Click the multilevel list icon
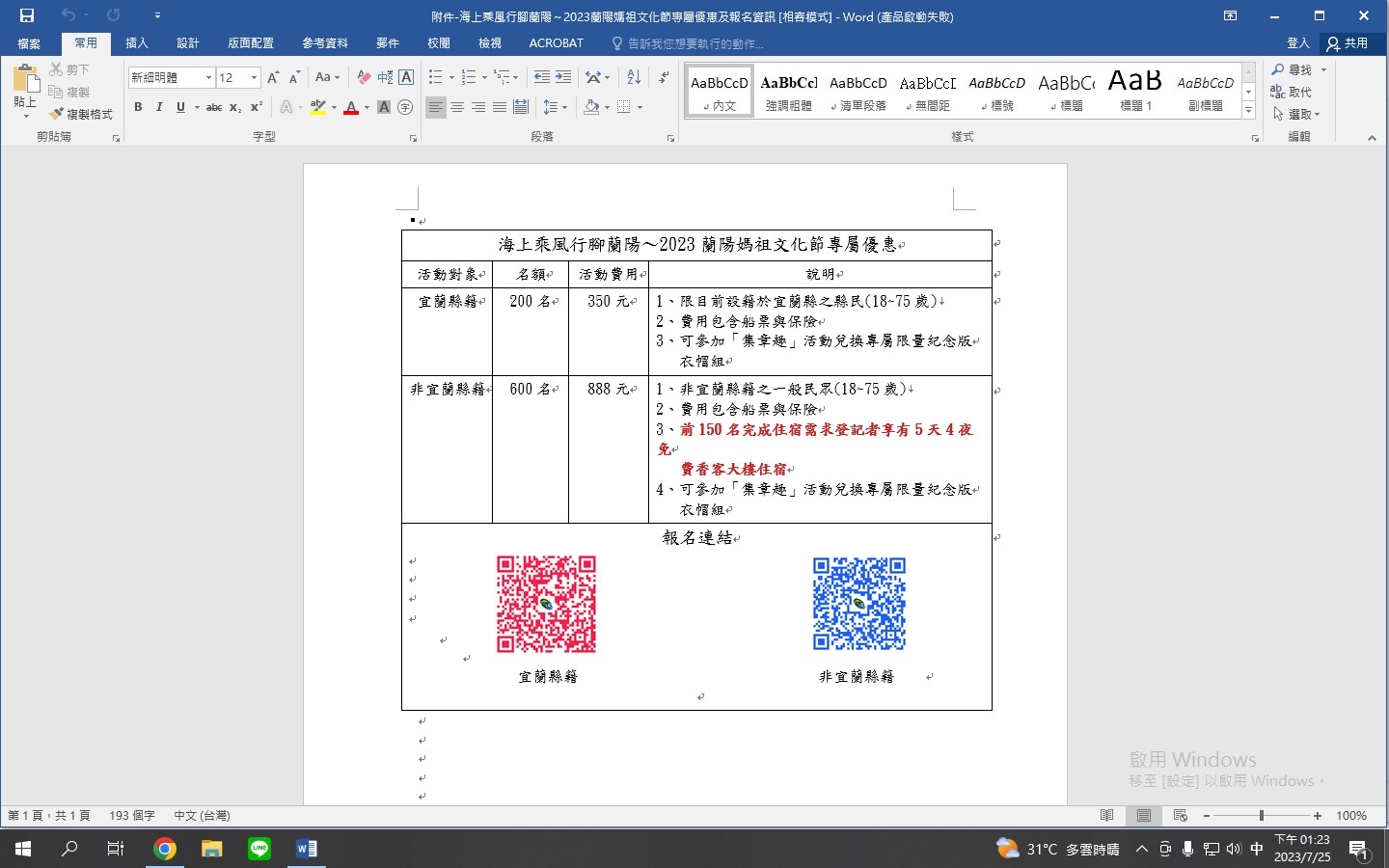Viewport: 1389px width, 868px height. (x=502, y=77)
